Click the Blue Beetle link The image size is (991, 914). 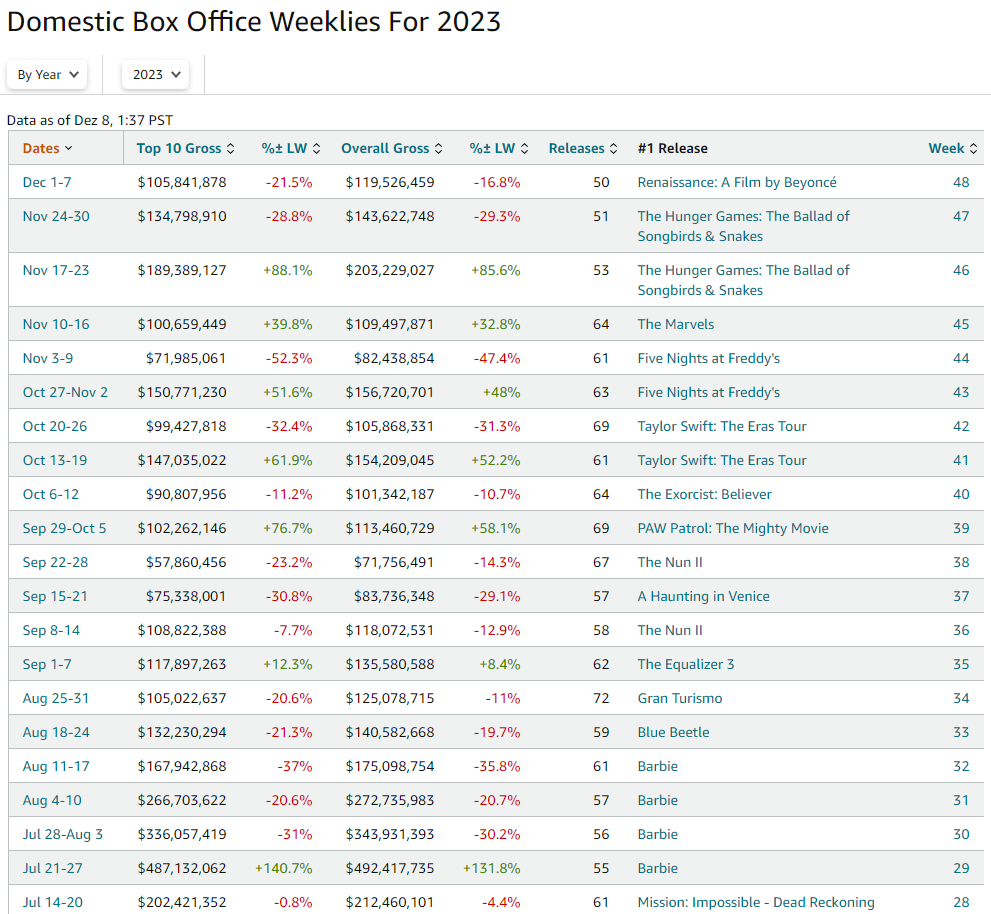click(673, 732)
